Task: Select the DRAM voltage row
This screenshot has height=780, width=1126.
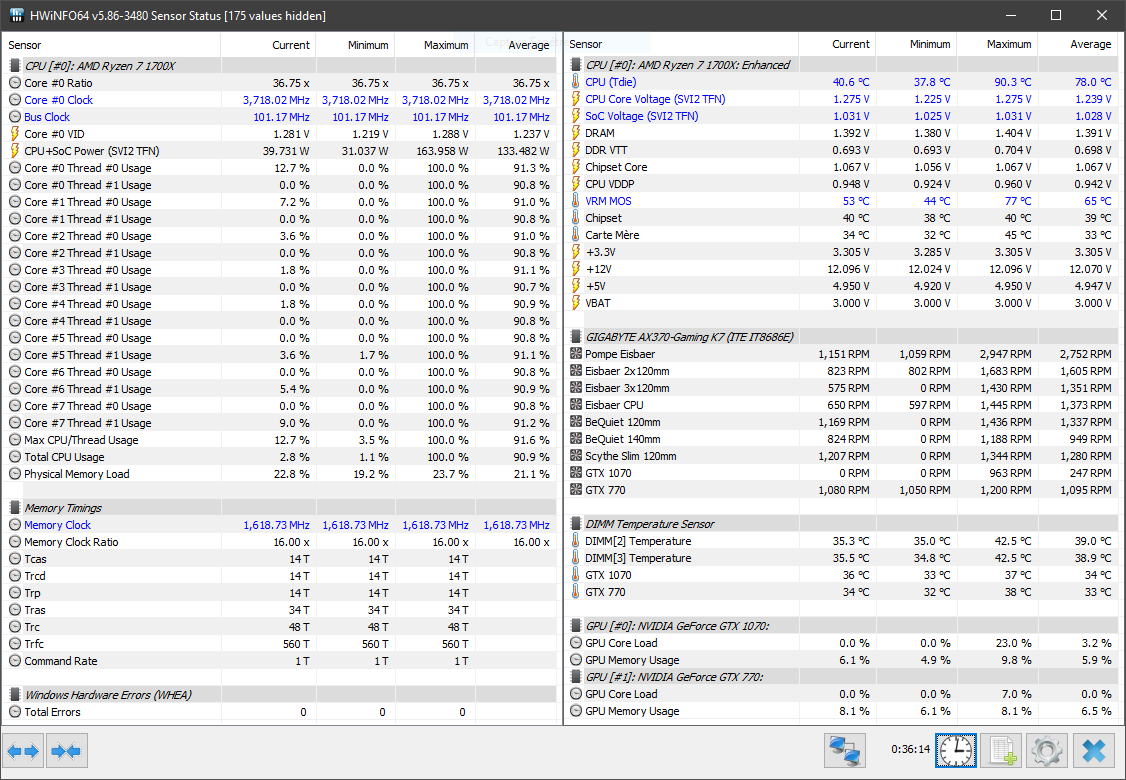Action: click(x=841, y=133)
